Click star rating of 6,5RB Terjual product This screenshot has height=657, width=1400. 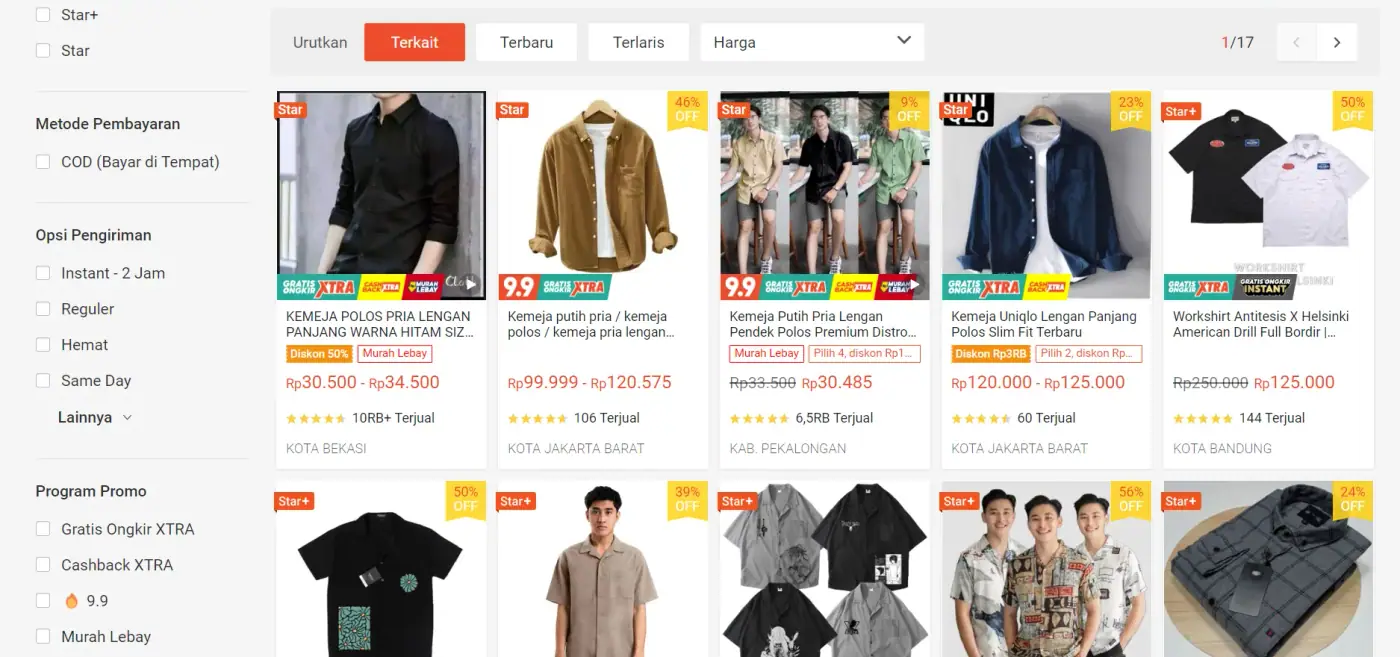pyautogui.click(x=760, y=419)
